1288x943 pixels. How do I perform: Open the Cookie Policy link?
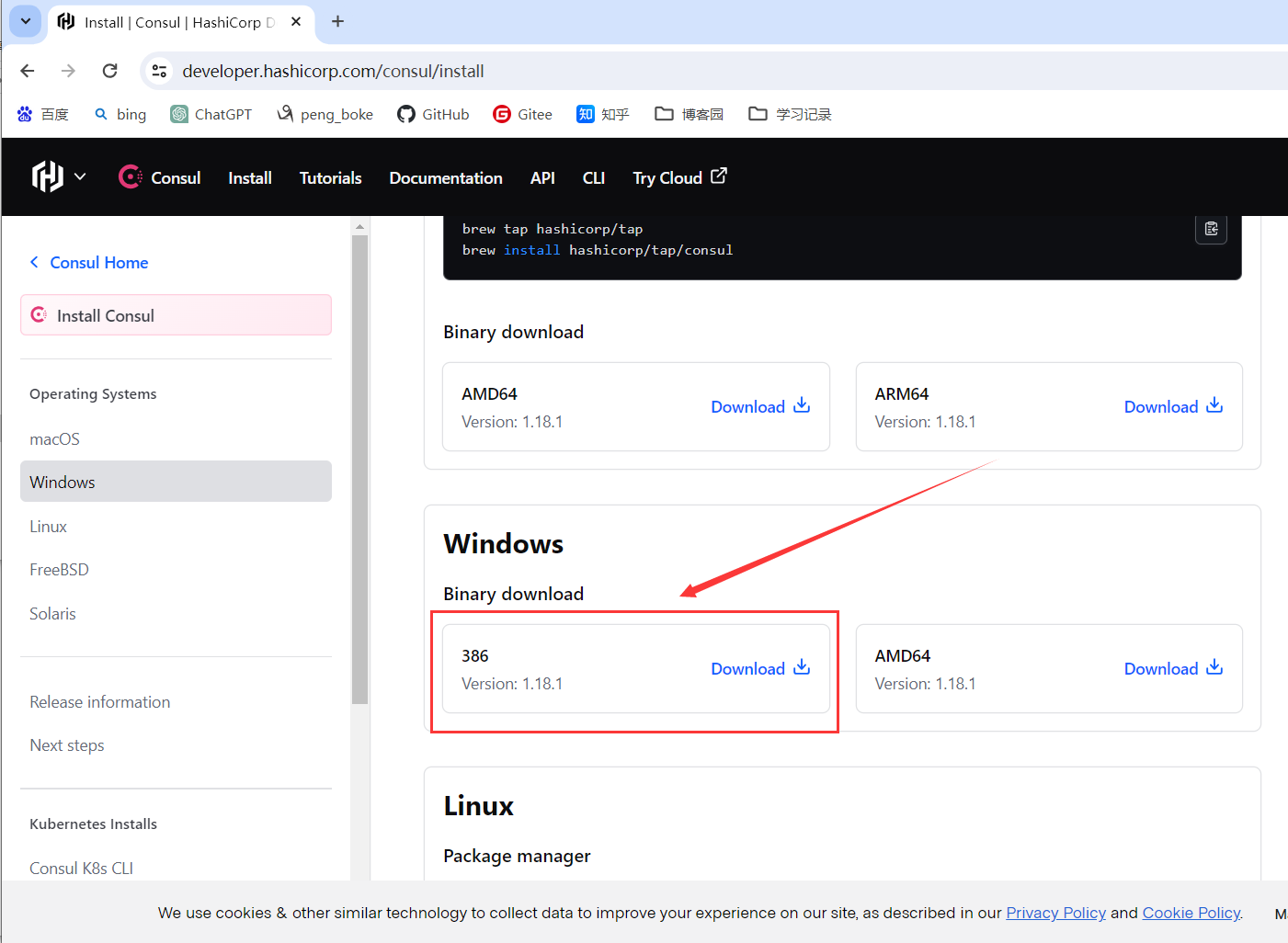click(1191, 913)
